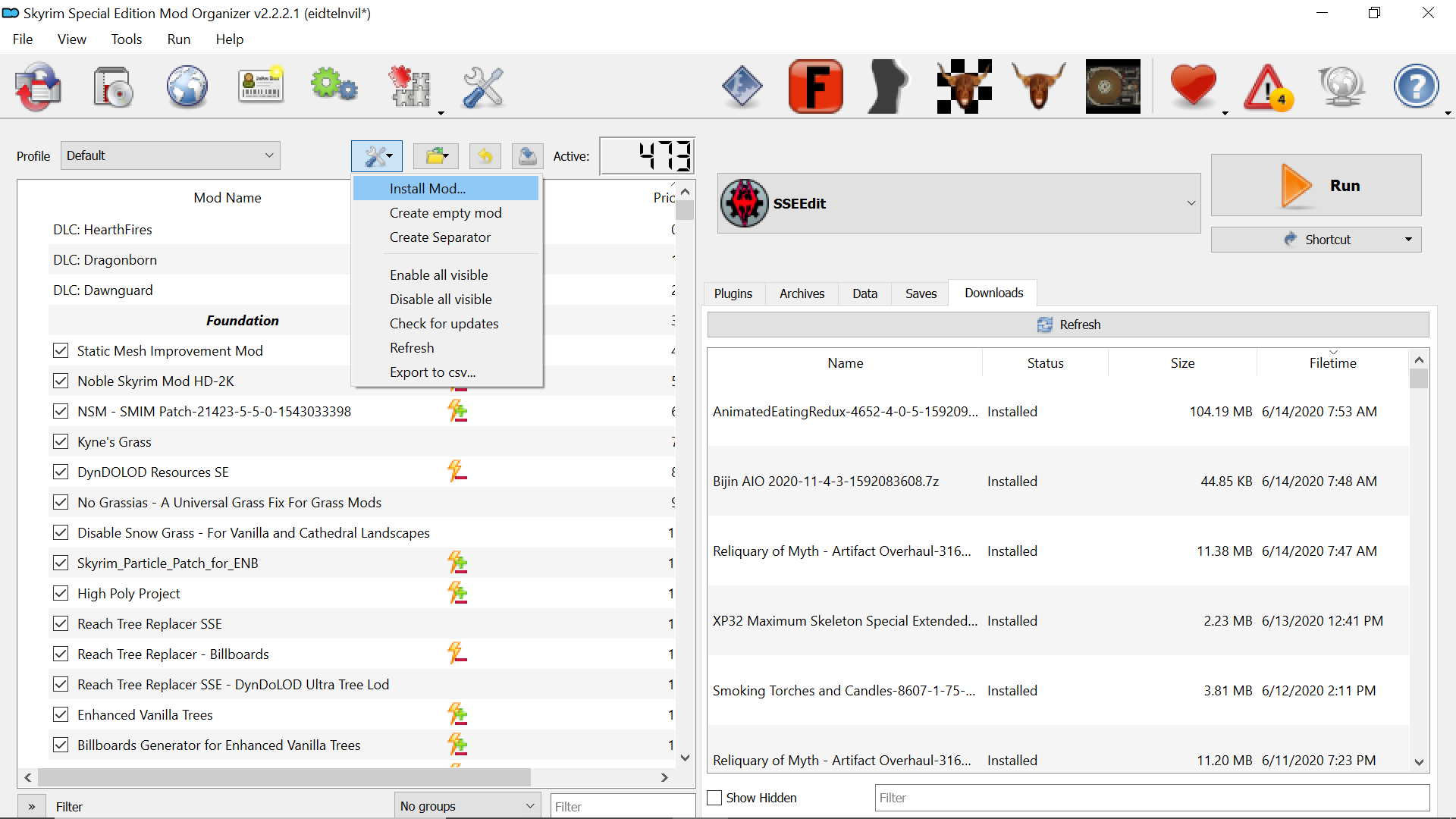This screenshot has height=819, width=1456.
Task: Open settings wrench and screwdriver icon
Action: (x=483, y=86)
